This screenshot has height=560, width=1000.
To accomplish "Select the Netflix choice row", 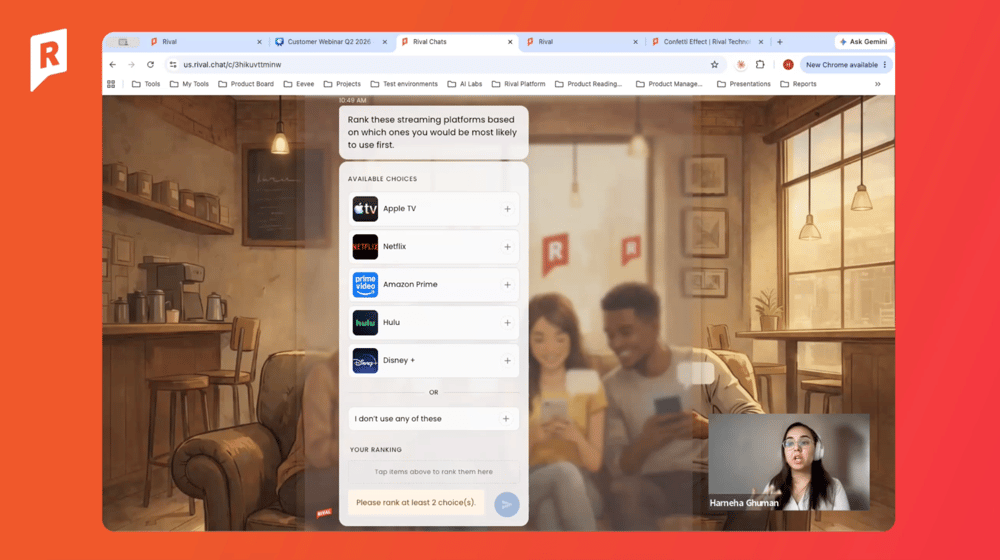I will (434, 247).
